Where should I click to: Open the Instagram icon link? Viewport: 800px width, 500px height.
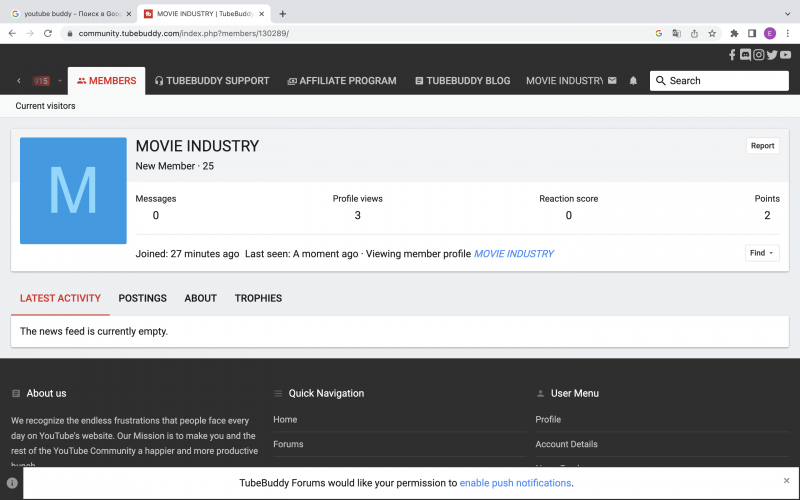759,55
